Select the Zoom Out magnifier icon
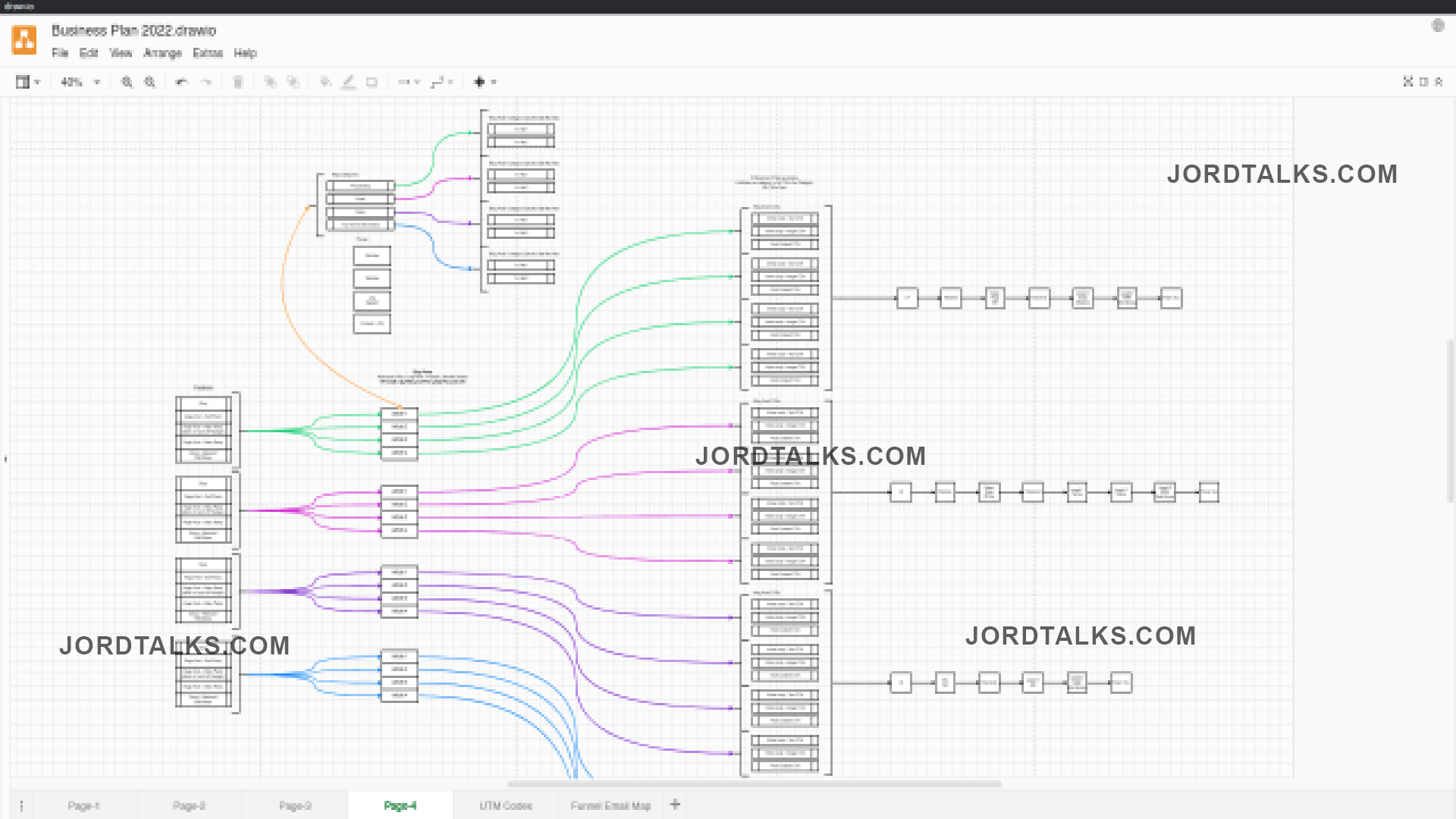Viewport: 1456px width, 819px height. [x=149, y=82]
